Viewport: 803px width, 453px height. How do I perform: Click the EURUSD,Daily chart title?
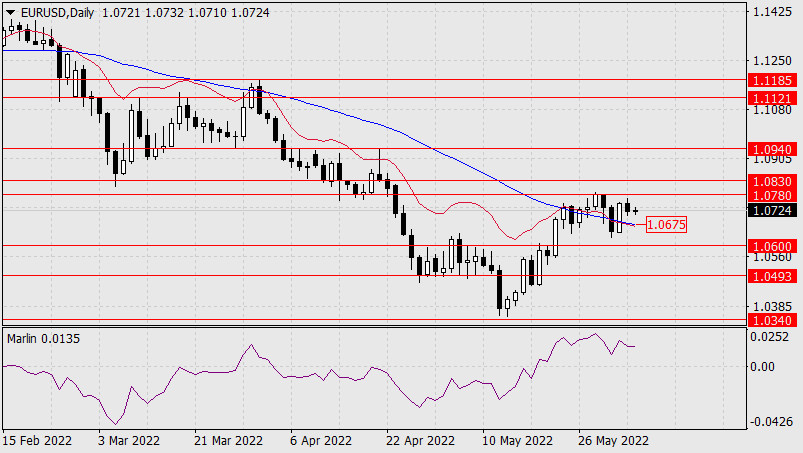tap(57, 13)
